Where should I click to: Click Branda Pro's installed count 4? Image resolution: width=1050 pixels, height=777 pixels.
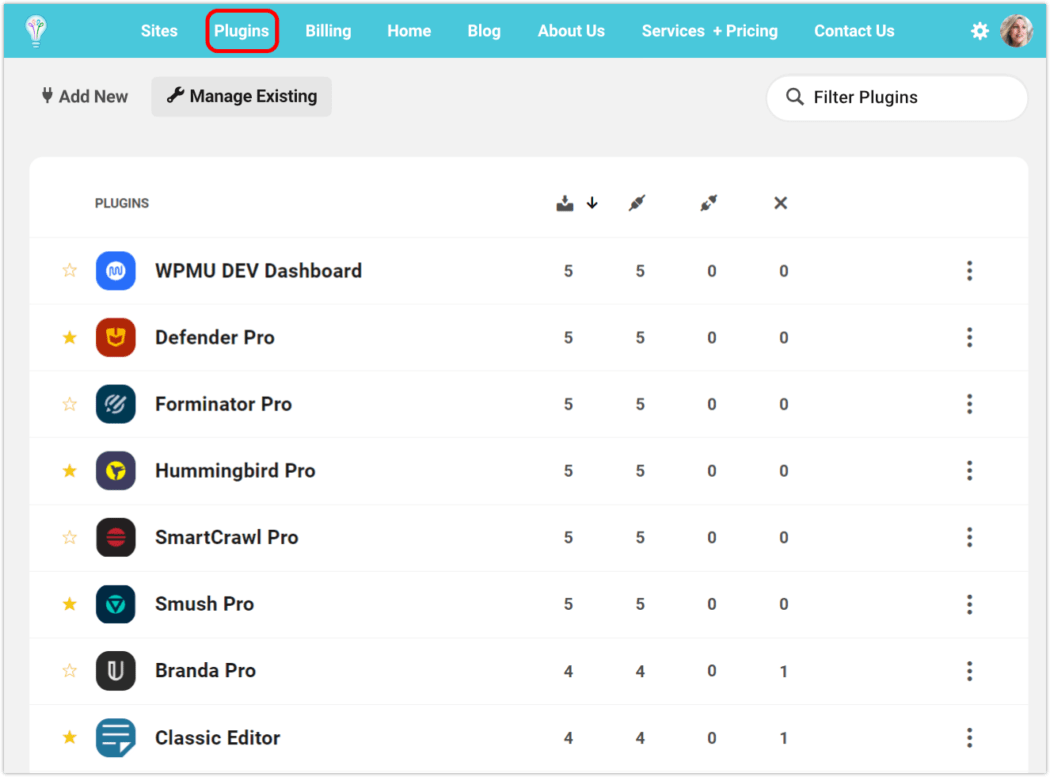click(569, 671)
